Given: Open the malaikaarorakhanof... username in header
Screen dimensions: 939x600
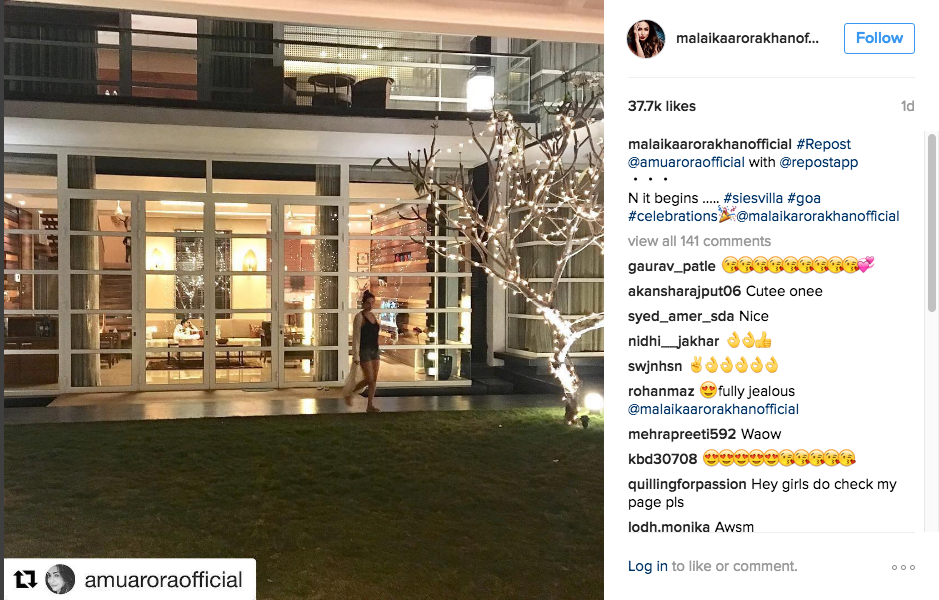Looking at the screenshot, I should tap(747, 38).
